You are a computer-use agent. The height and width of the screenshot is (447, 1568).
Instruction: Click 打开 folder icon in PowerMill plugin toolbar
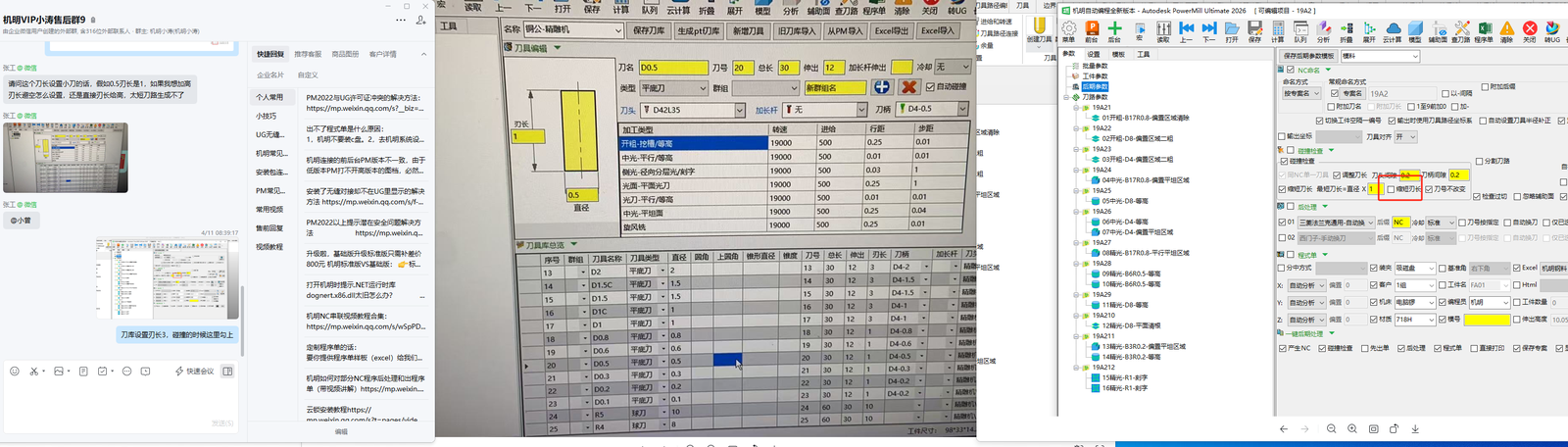click(x=1232, y=31)
